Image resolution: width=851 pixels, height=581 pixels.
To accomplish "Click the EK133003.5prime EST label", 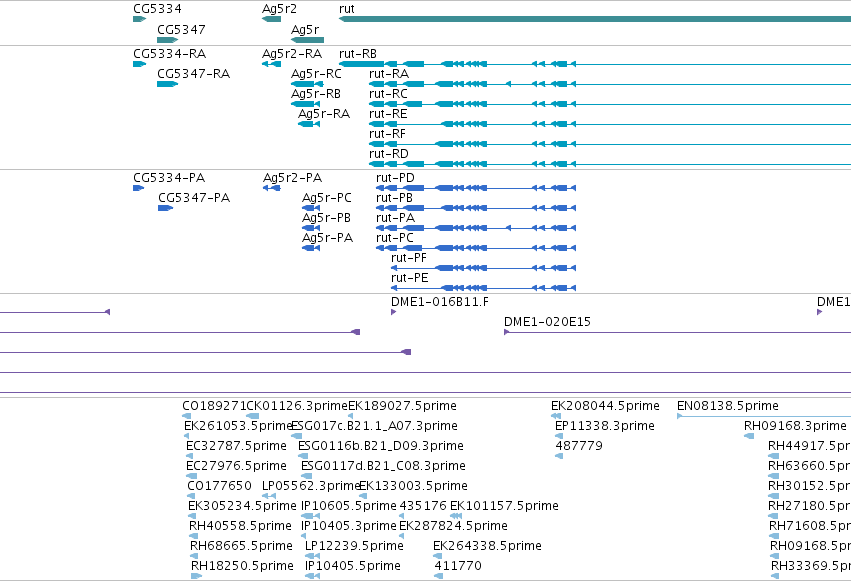I will tap(413, 486).
